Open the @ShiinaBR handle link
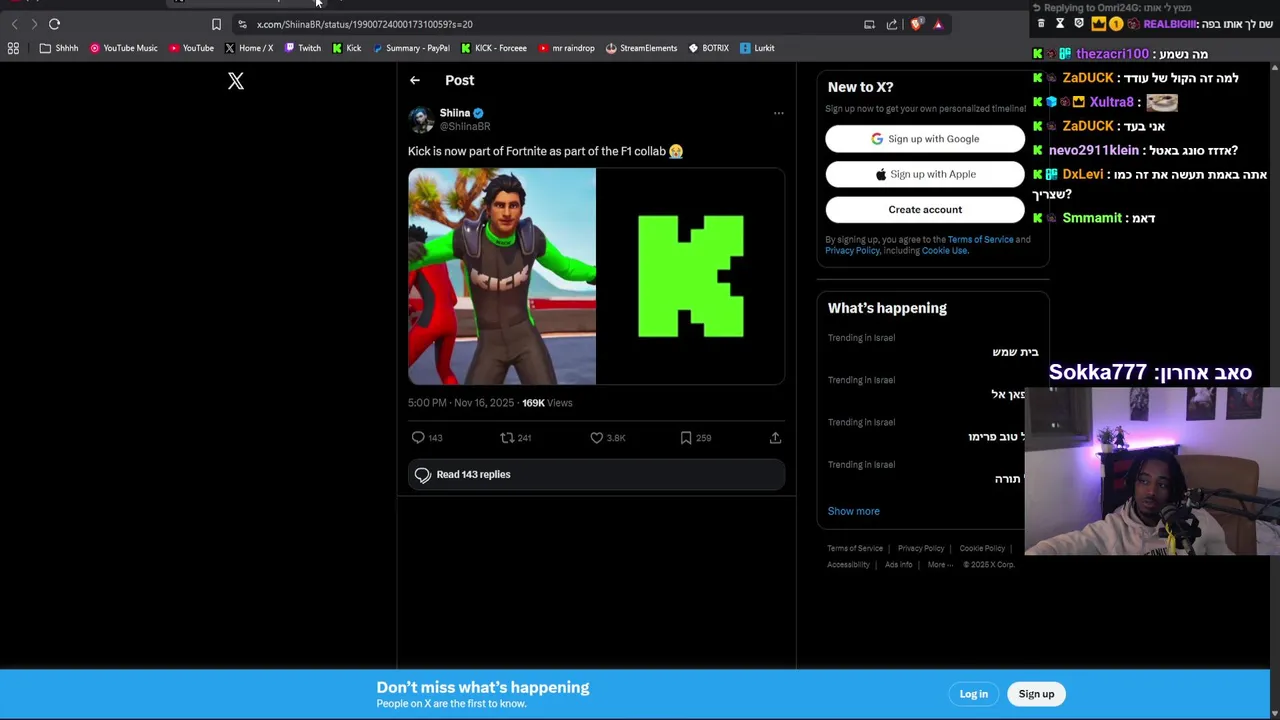Screen dimensions: 1280x720 [x=465, y=127]
